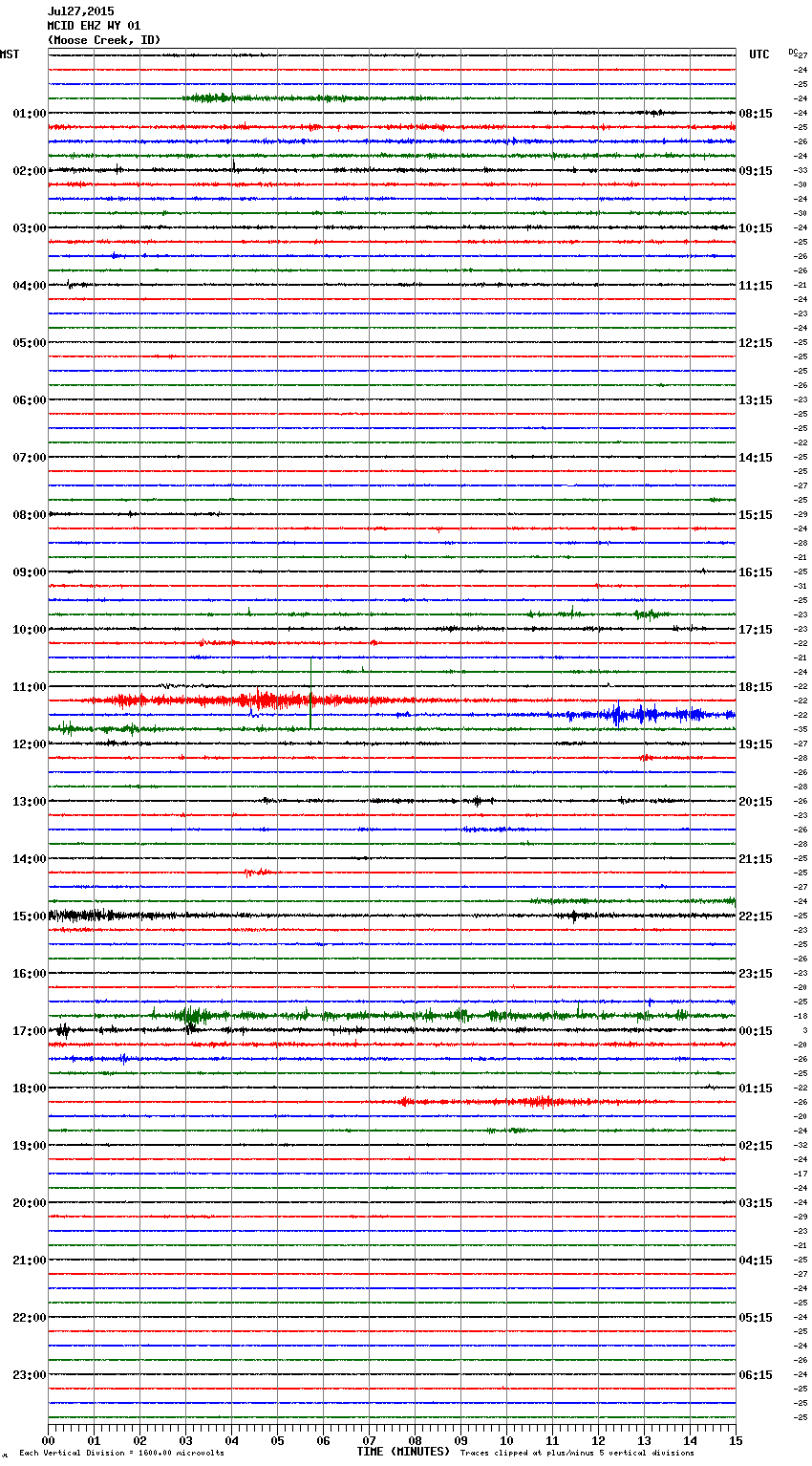Select the 08:00 MST hour label
This screenshot has width=812, height=1466.
click(x=30, y=515)
